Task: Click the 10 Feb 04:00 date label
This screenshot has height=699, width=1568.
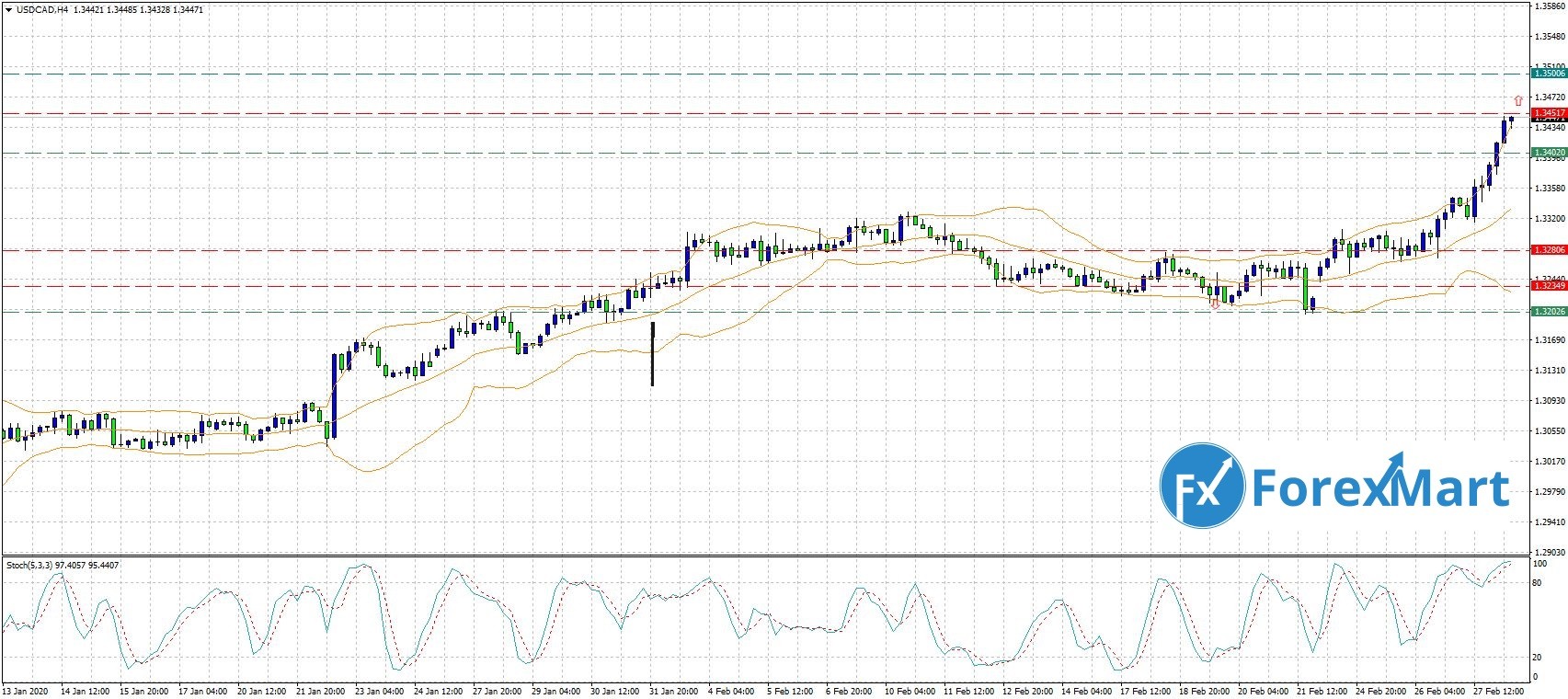Action: tap(910, 690)
